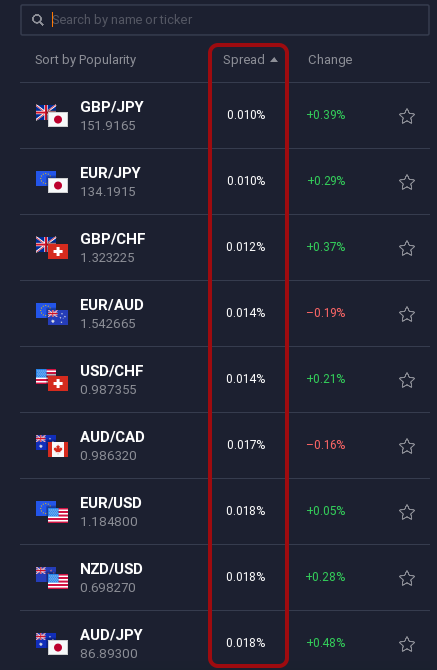The image size is (437, 670).
Task: Click the magnifier search icon
Action: [38, 20]
